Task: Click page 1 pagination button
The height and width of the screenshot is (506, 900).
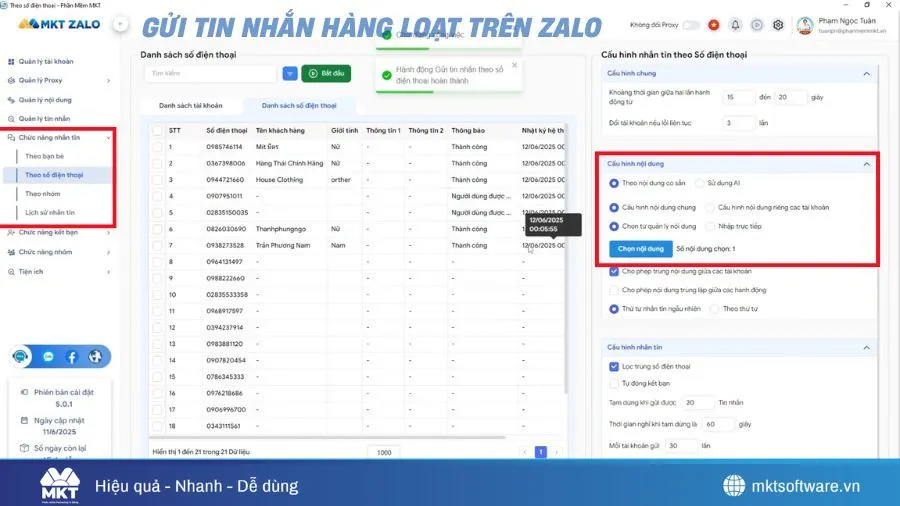Action: coord(541,452)
